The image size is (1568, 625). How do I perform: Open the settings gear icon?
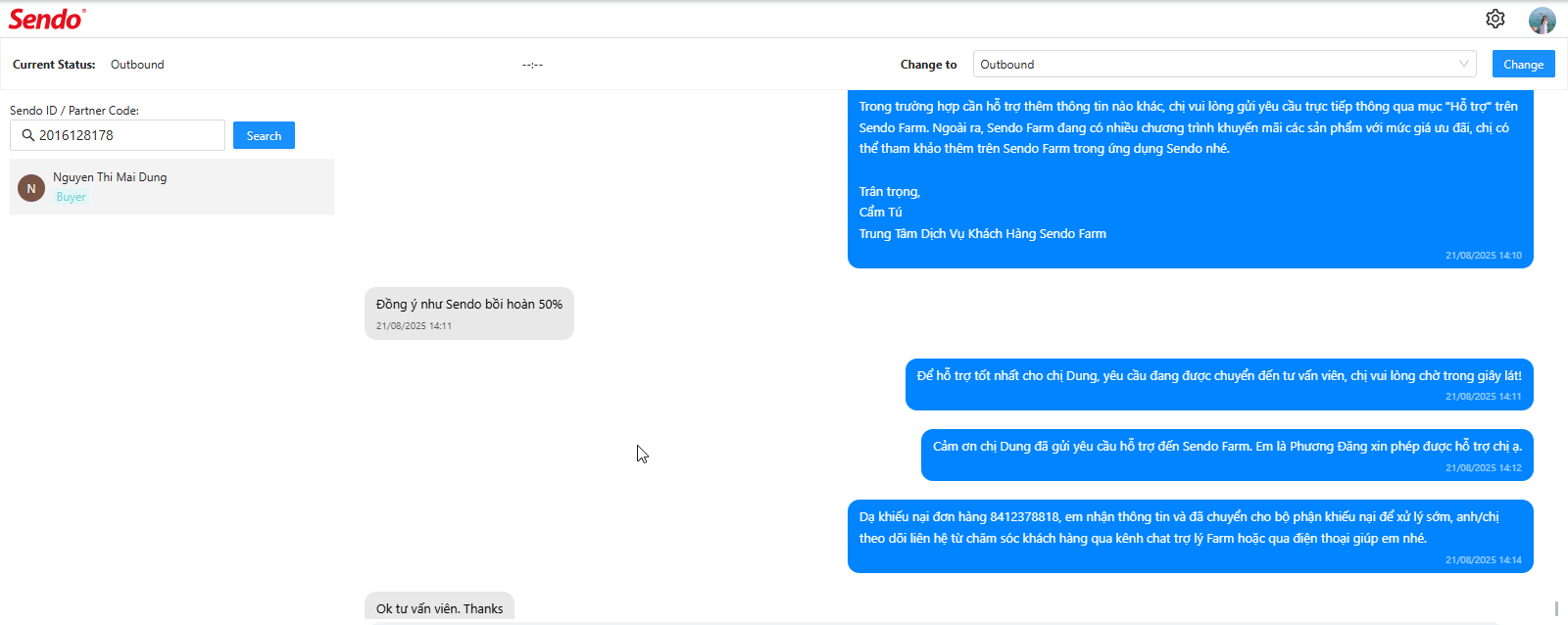1494,19
